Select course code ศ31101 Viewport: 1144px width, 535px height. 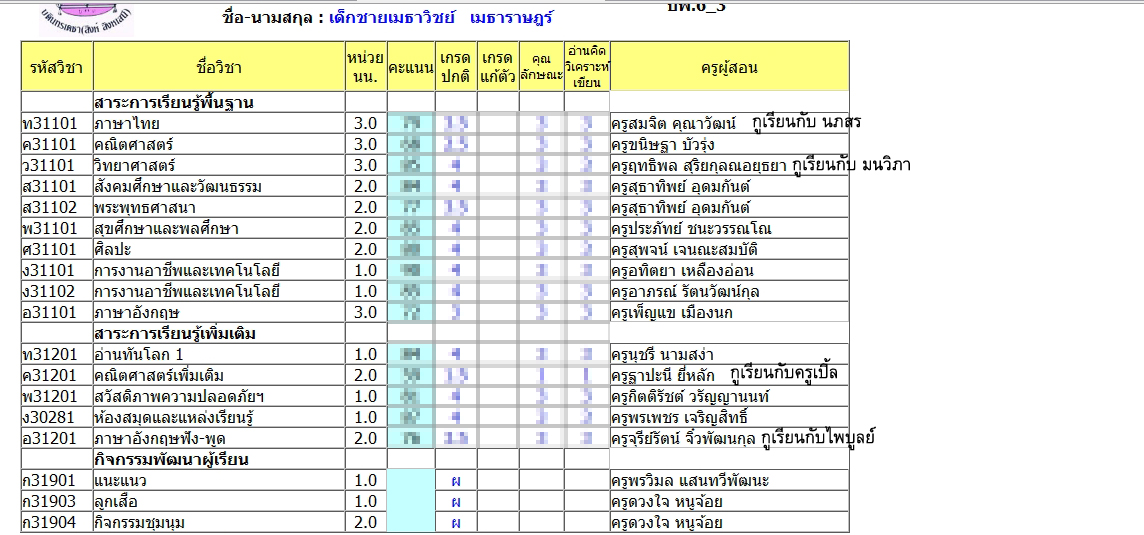50,250
